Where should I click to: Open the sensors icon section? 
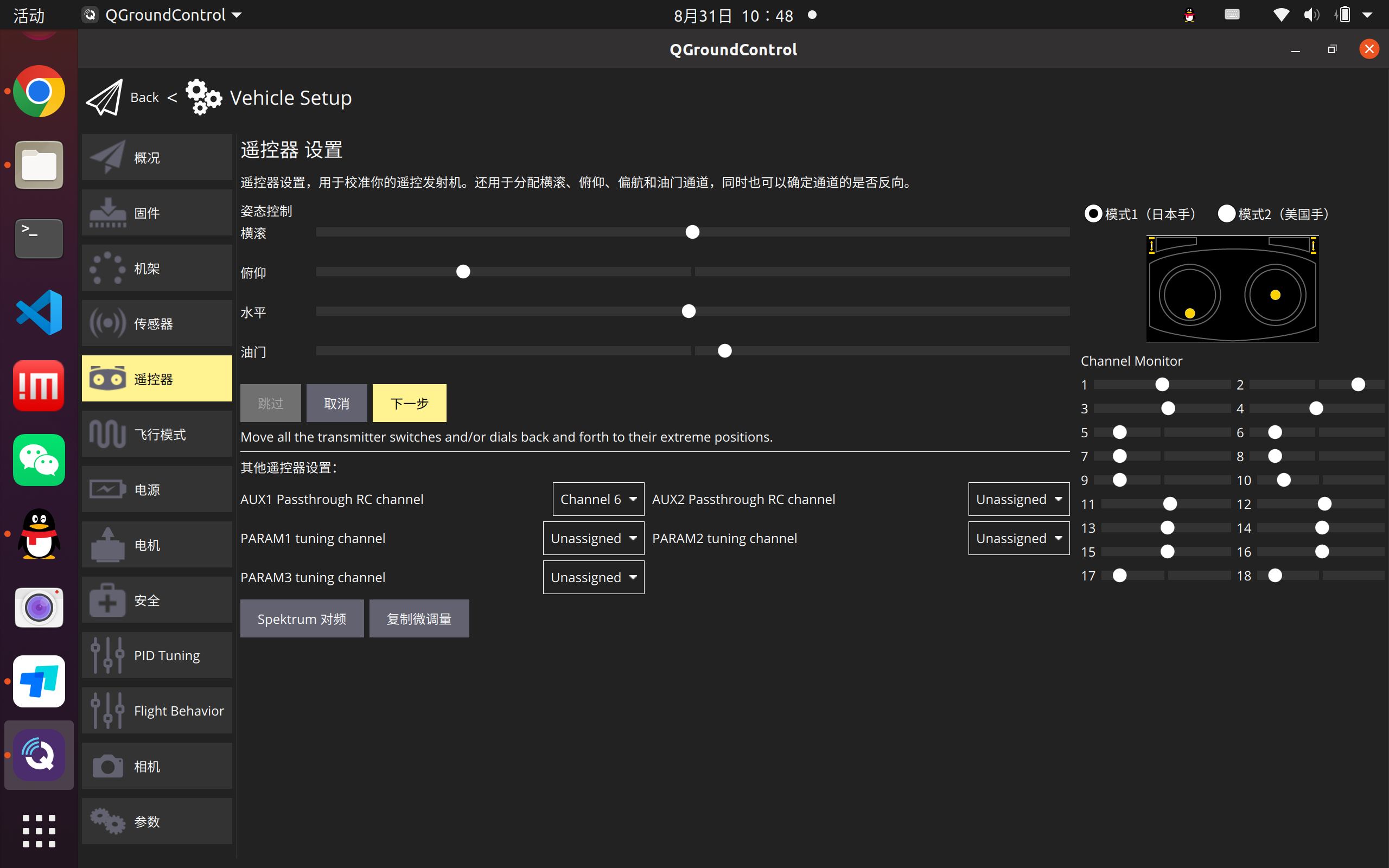pyautogui.click(x=107, y=323)
